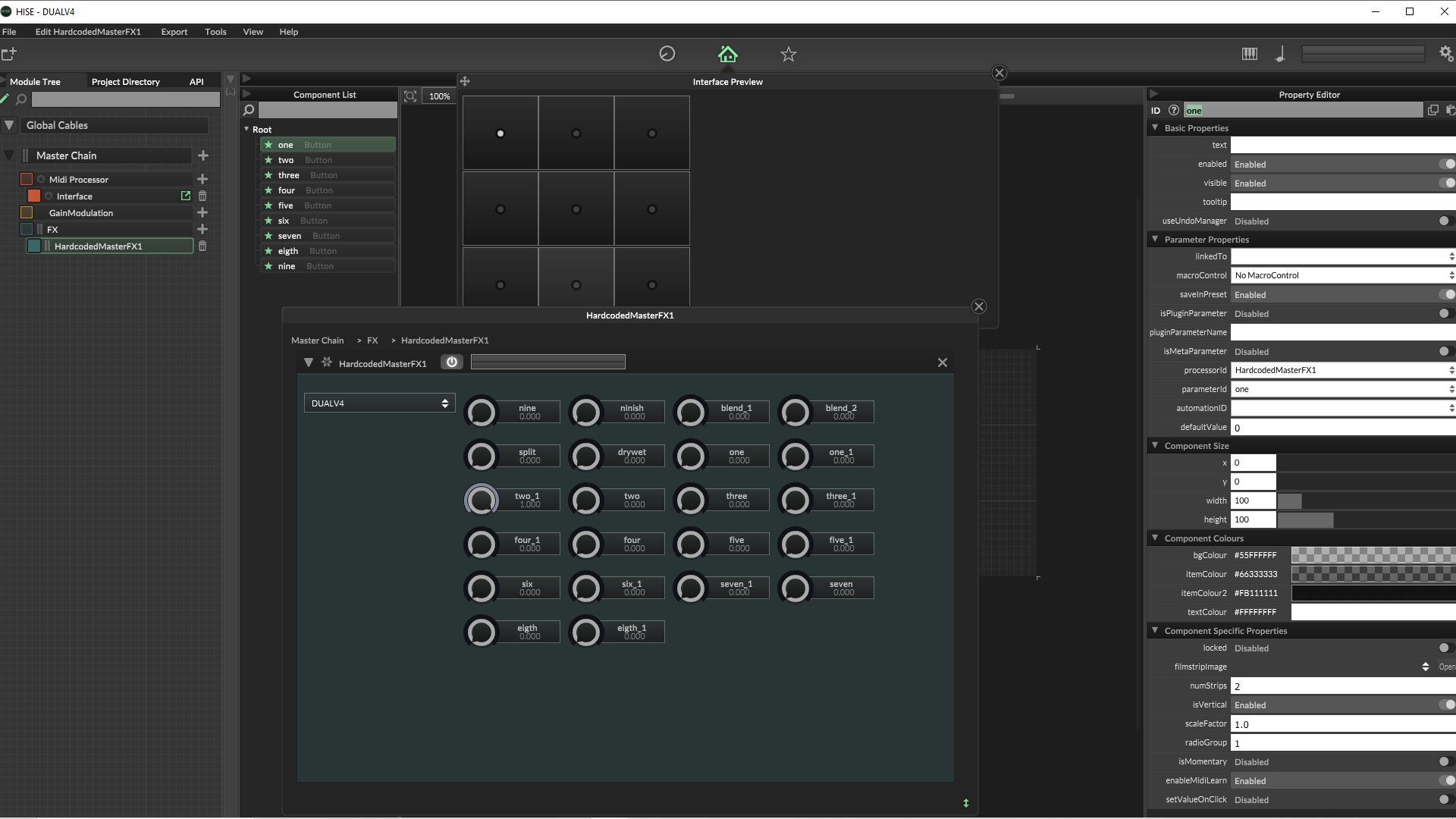Toggle the enabled property switch
1456x819 pixels.
(1446, 164)
